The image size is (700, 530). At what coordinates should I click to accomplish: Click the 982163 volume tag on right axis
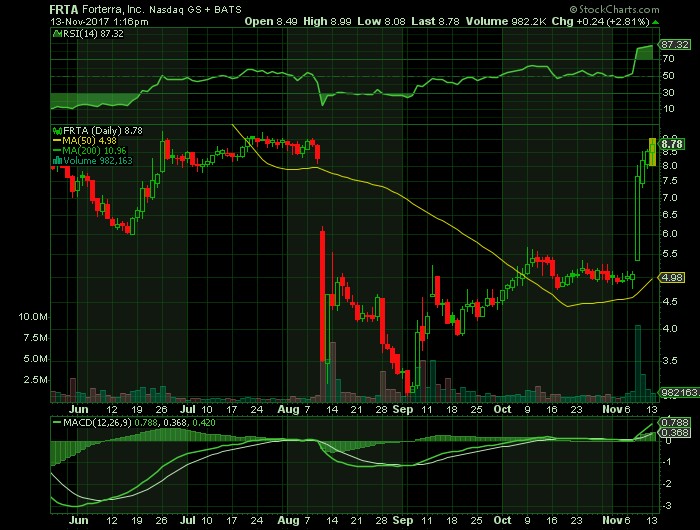point(679,392)
